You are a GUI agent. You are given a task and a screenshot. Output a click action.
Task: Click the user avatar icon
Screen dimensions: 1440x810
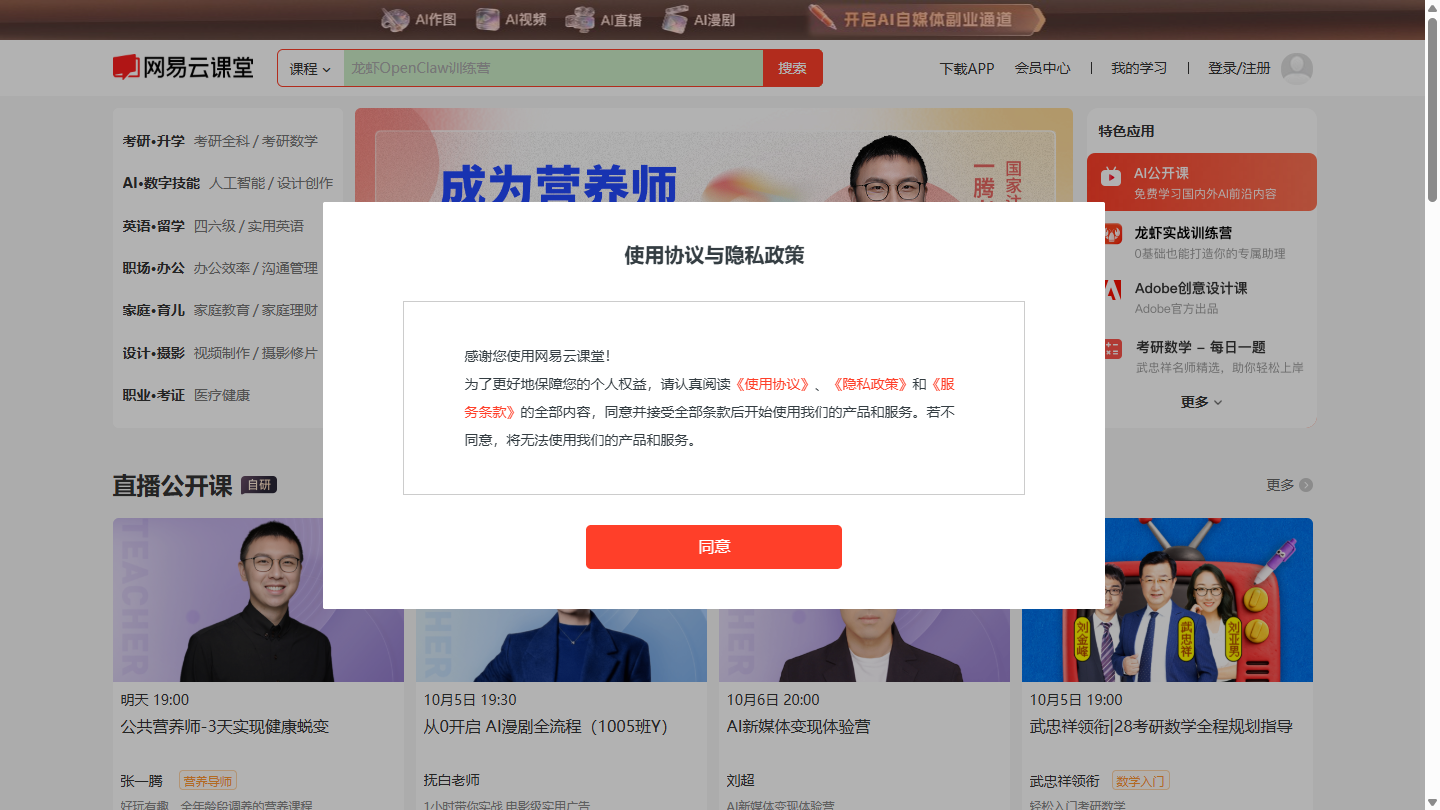(x=1297, y=68)
